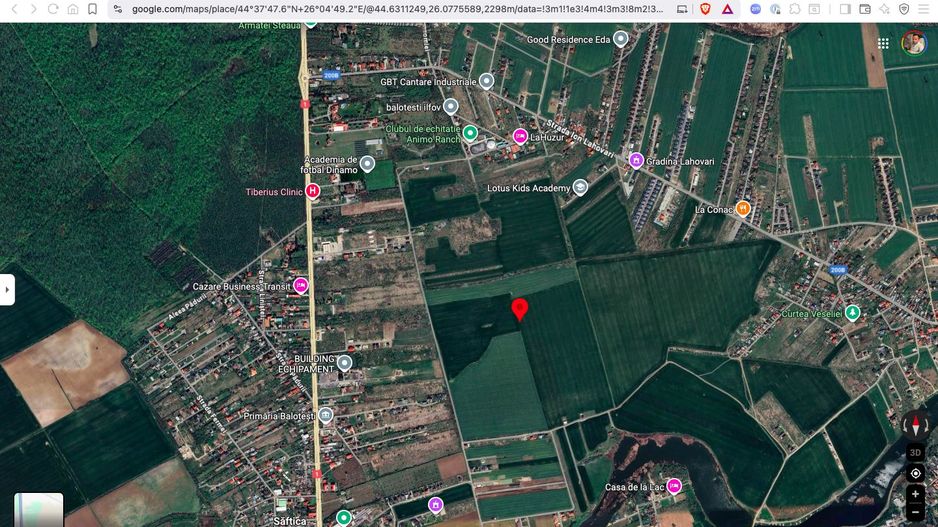
Task: Click the 'Curtea Veseliei' label
Action: tap(811, 313)
